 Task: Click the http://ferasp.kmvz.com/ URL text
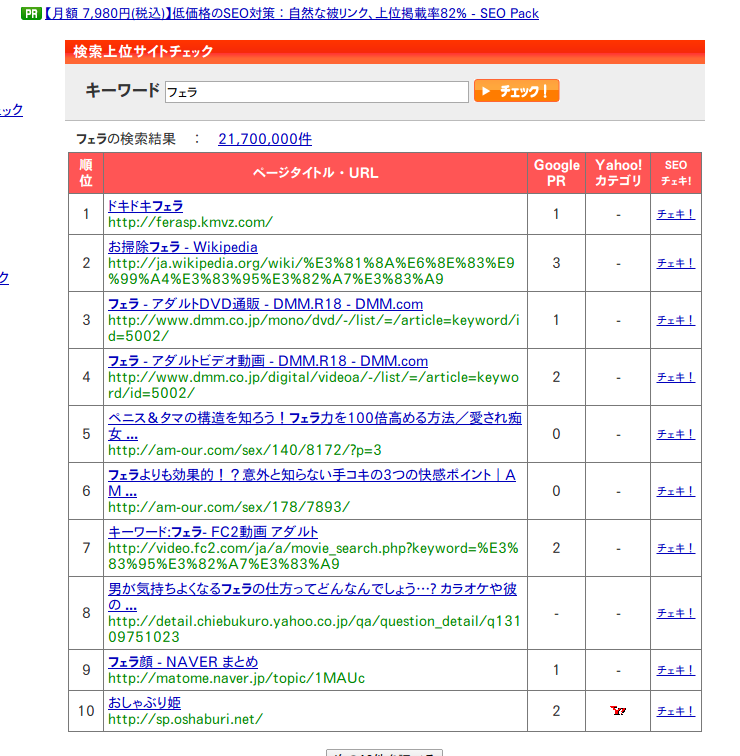coord(190,222)
